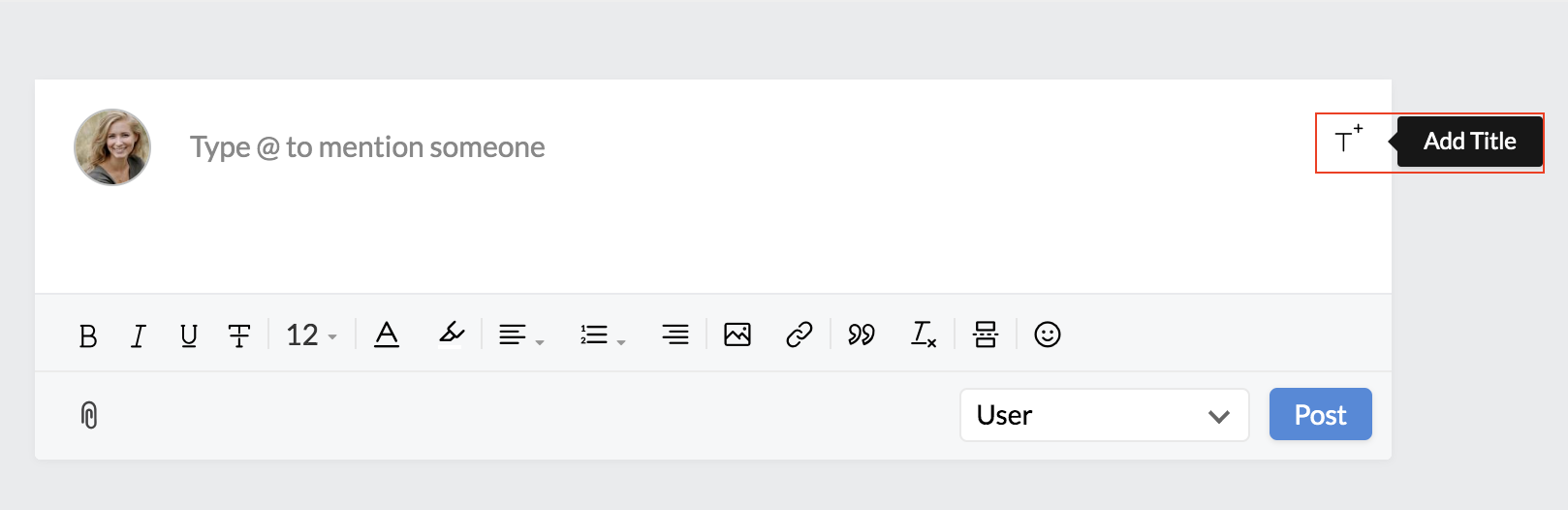Image resolution: width=1568 pixels, height=510 pixels.
Task: Open the emoji picker
Action: 1048,335
